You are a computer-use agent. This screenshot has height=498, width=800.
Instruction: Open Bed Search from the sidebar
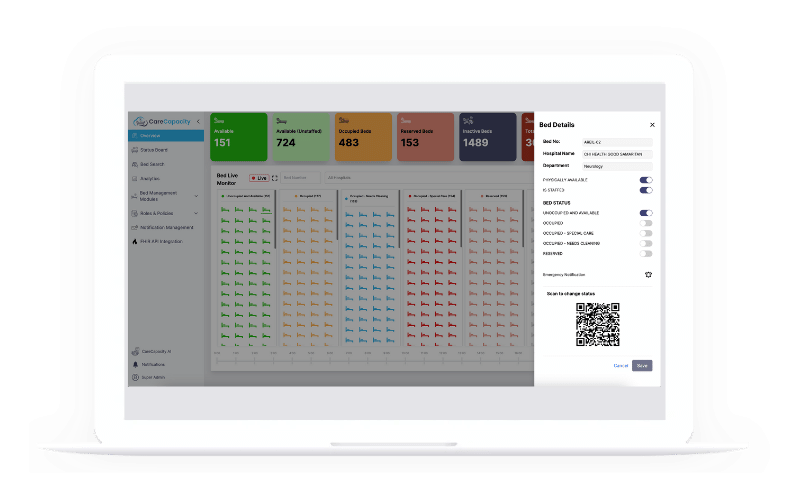[x=152, y=164]
